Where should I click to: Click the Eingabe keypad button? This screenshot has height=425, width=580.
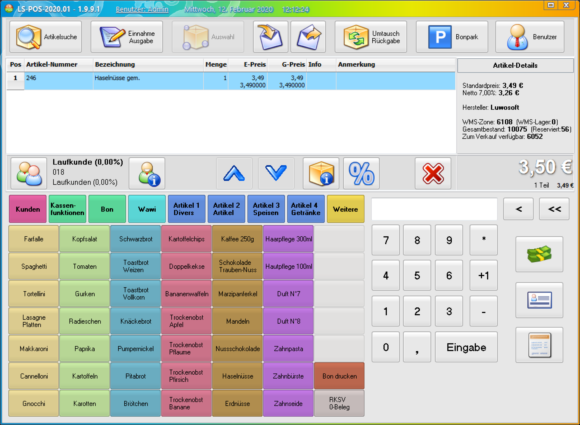(466, 347)
